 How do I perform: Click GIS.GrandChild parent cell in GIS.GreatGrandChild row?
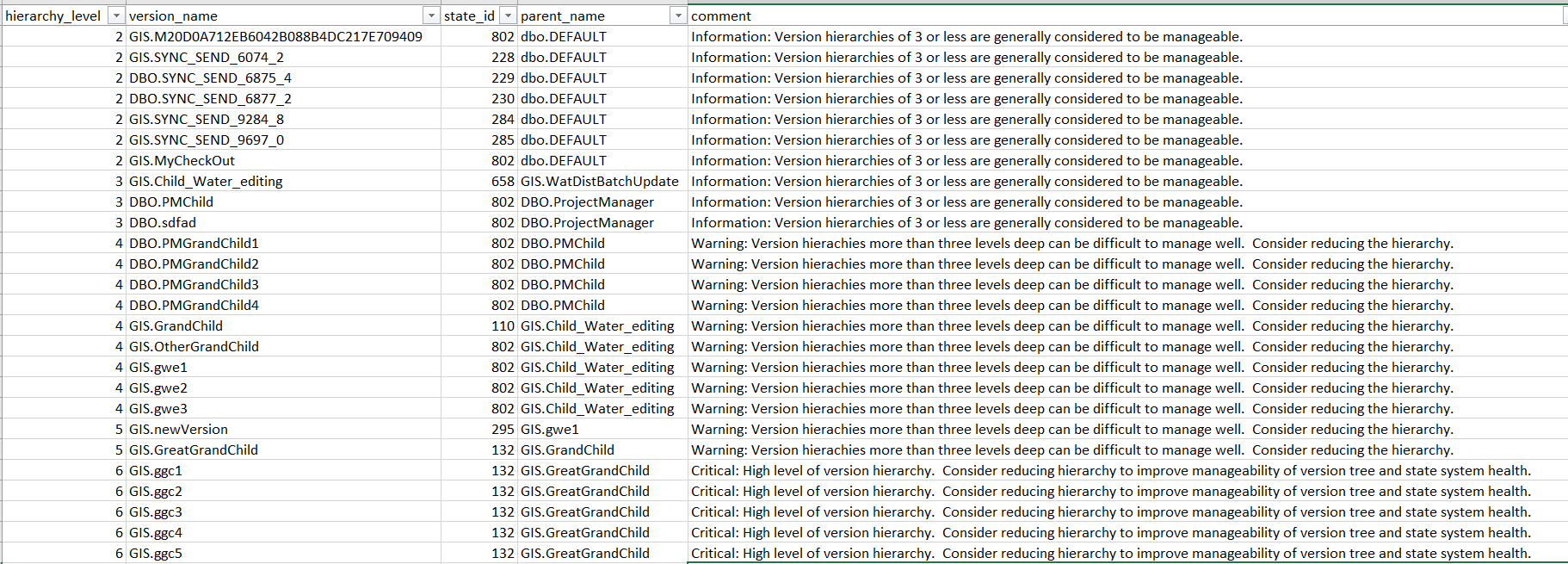(x=602, y=449)
